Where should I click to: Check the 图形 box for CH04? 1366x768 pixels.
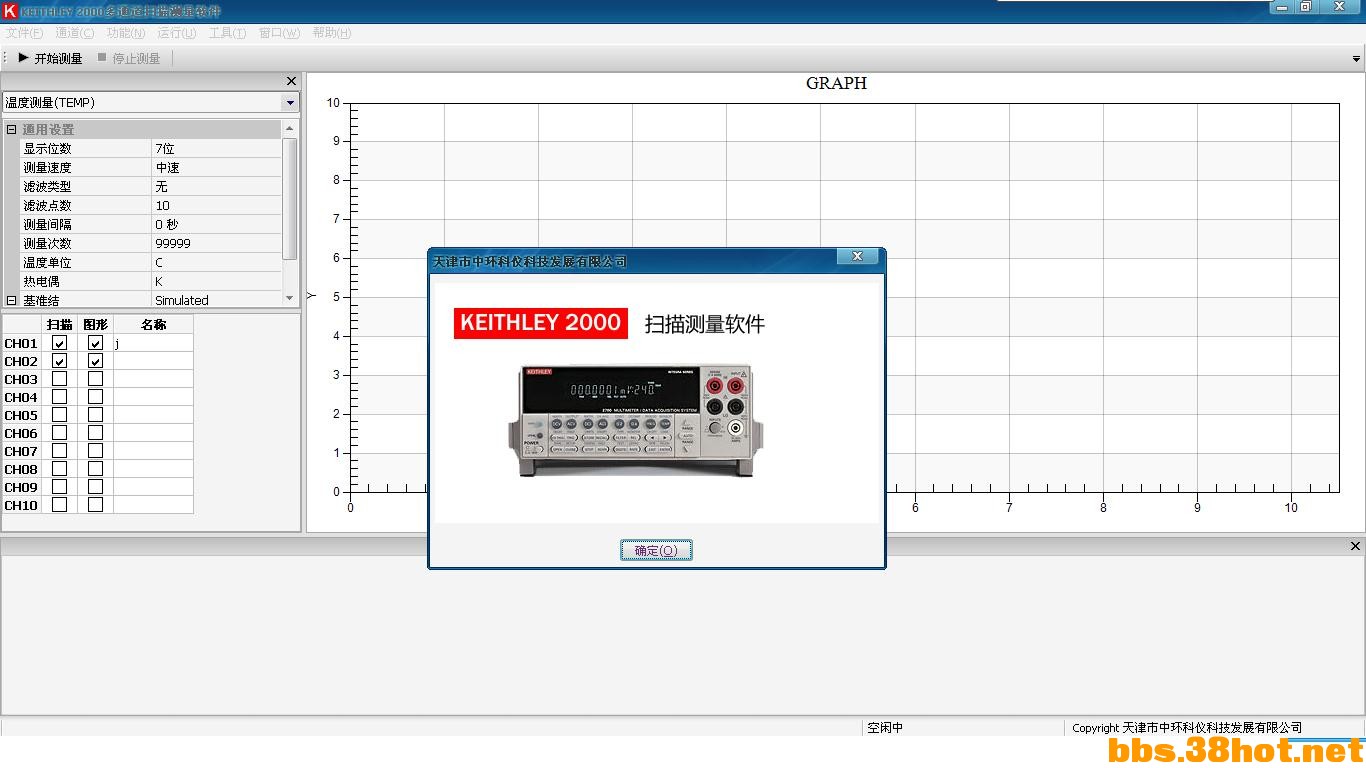(95, 397)
